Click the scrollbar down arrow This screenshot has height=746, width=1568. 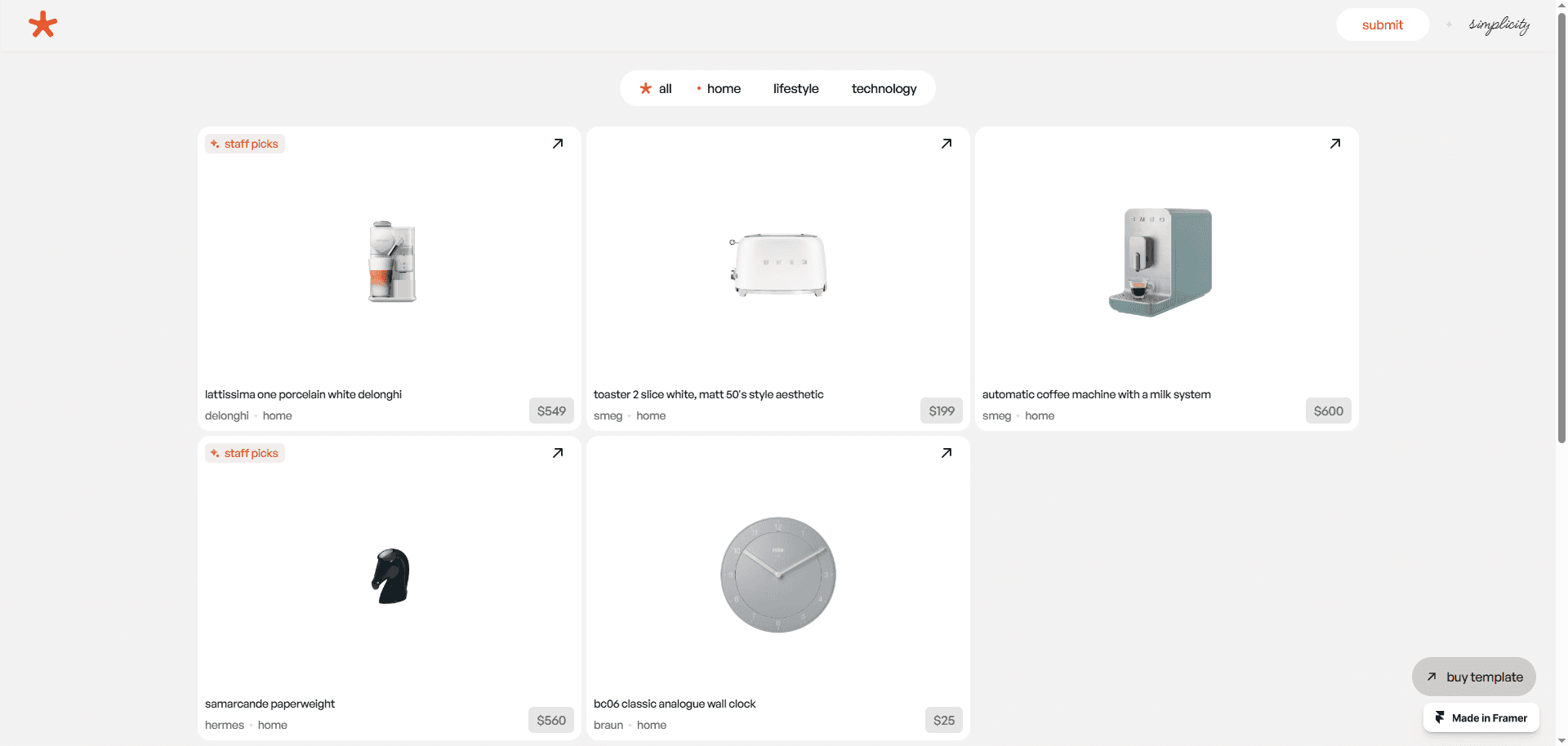click(1561, 740)
